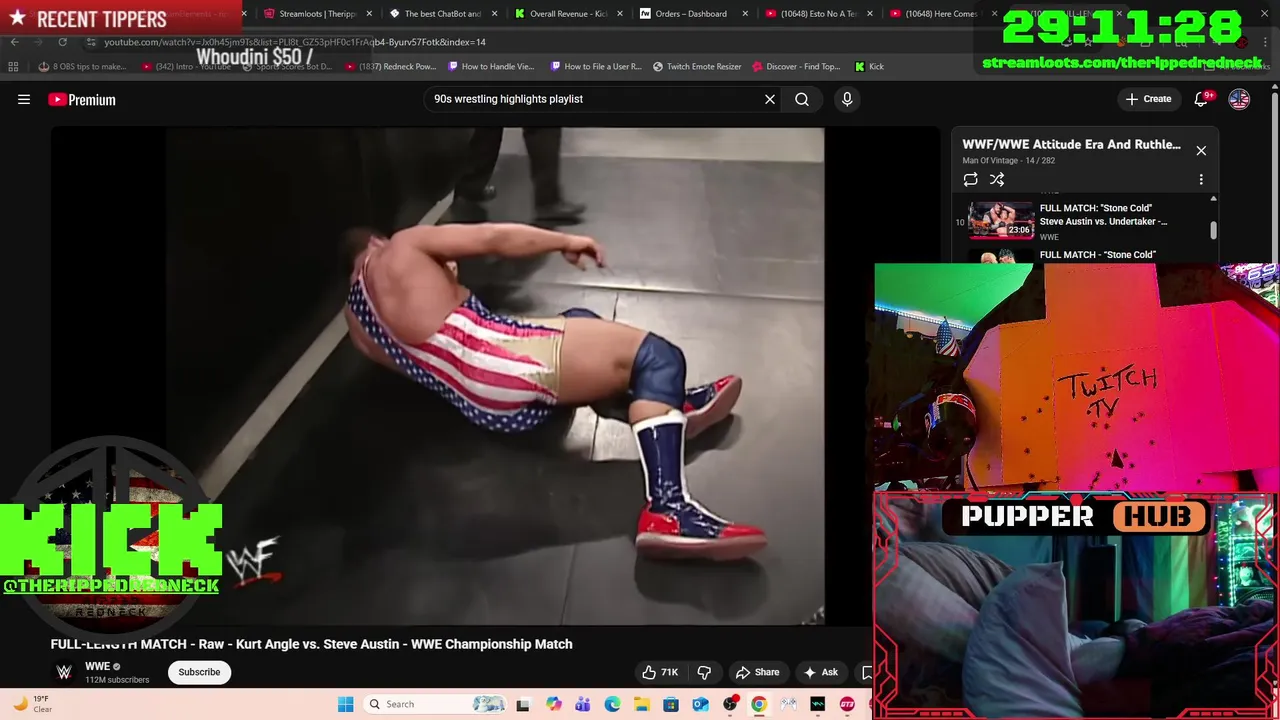This screenshot has width=1280, height=720.
Task: Share the video
Action: pos(757,672)
